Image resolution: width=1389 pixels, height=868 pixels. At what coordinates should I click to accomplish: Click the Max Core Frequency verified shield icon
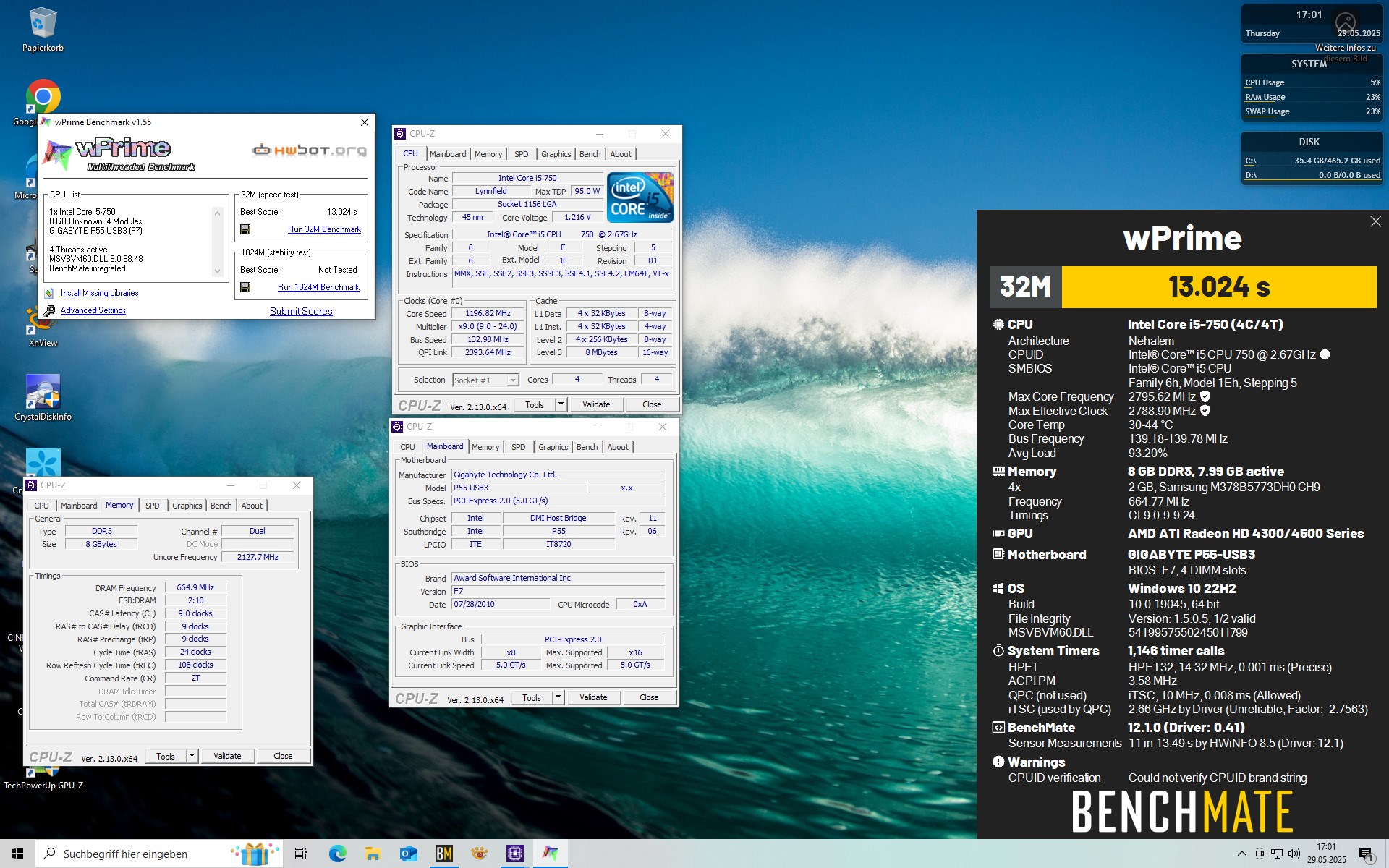[x=1205, y=396]
